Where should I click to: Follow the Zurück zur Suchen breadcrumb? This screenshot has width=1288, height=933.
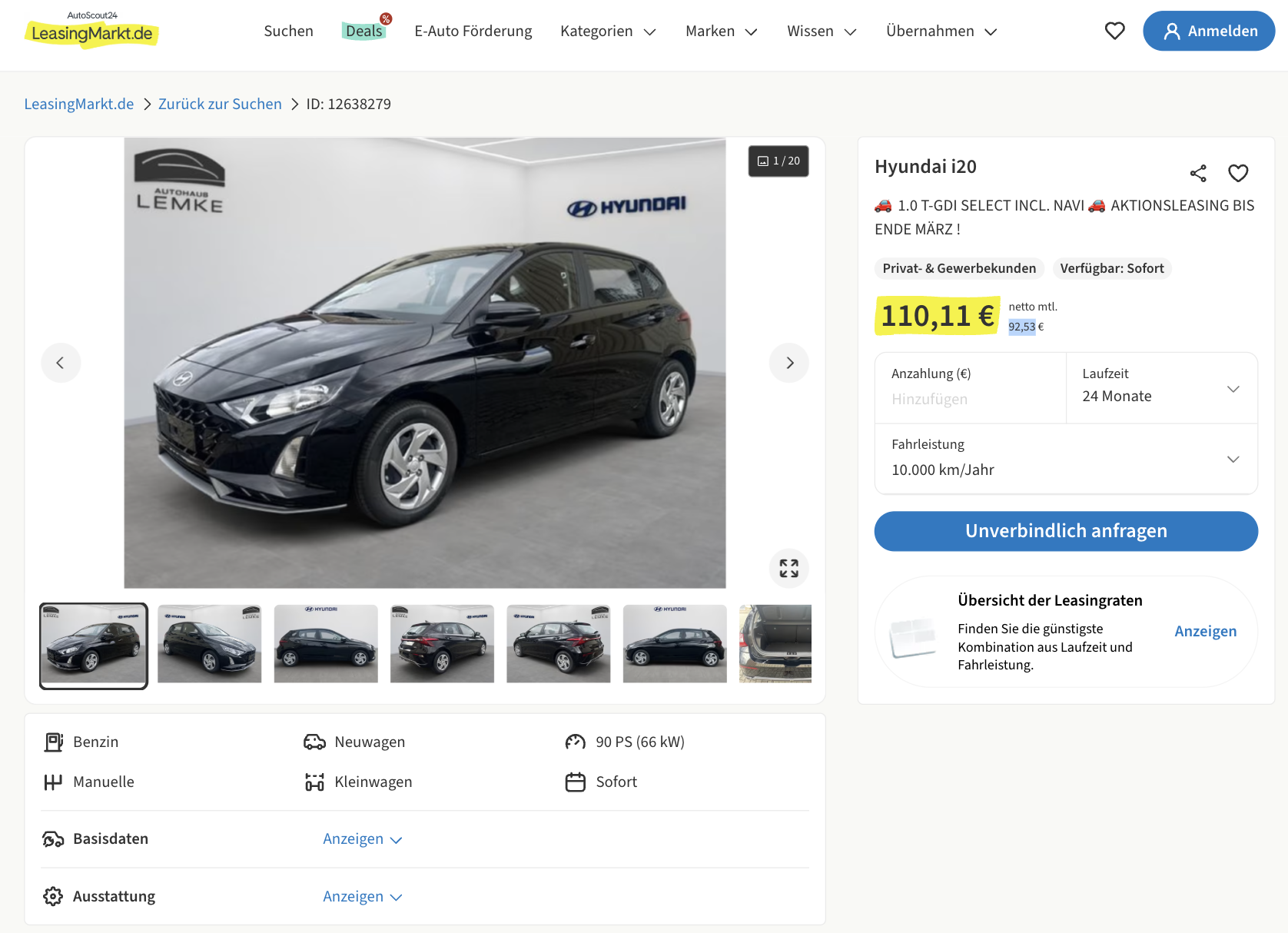pos(220,105)
